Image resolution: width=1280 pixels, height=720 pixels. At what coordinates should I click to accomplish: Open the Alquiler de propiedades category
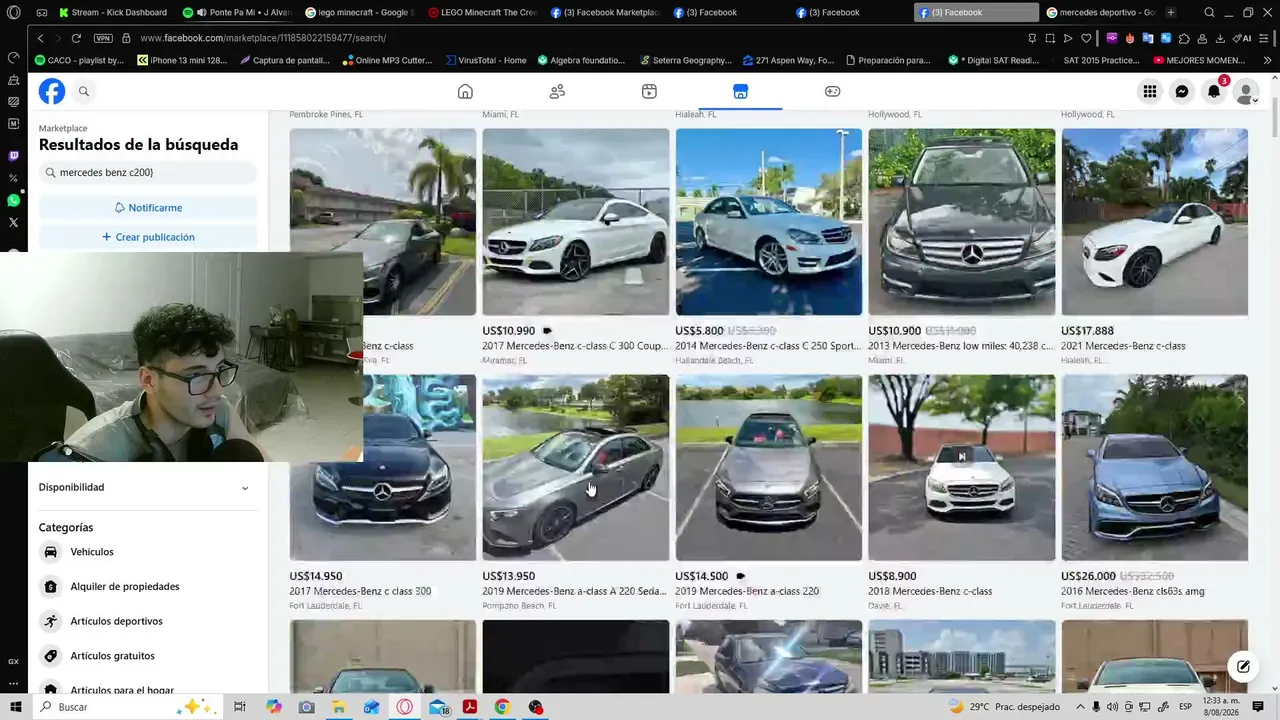pos(147,586)
